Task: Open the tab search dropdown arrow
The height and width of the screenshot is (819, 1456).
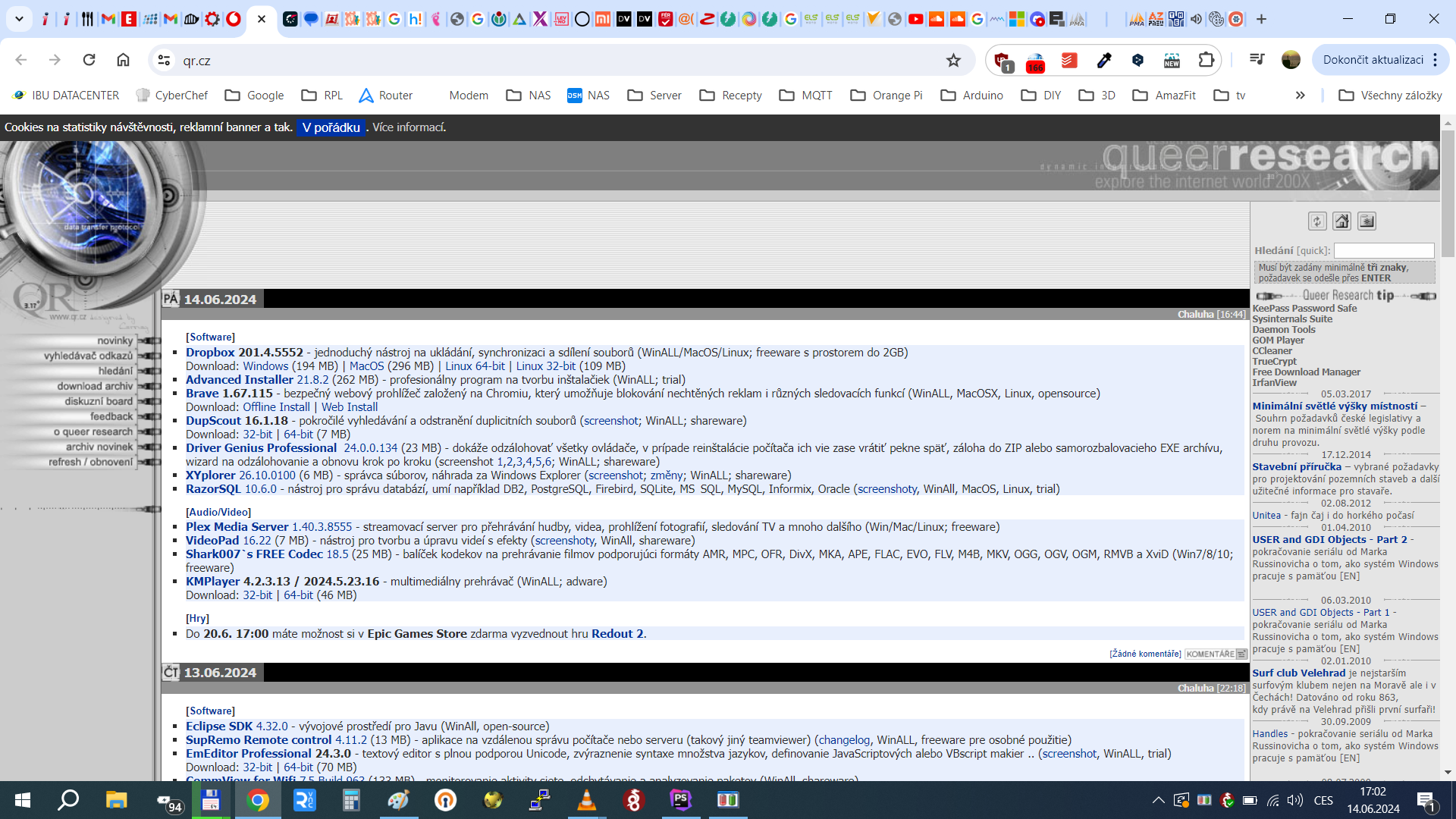Action: (19, 19)
